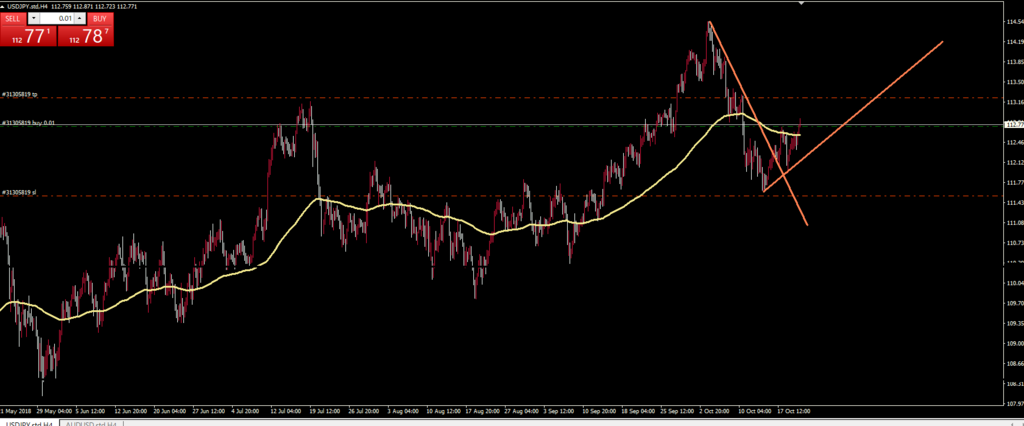Select the #31305819 tp order label

click(20, 95)
